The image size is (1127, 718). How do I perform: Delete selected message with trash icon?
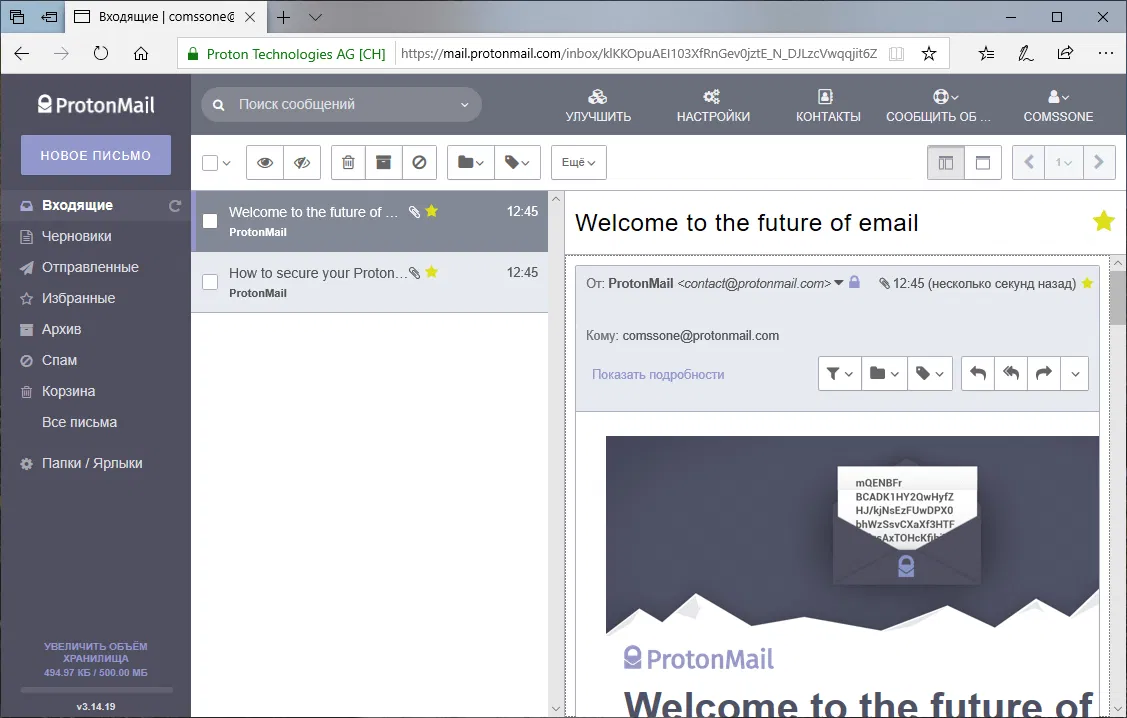pyautogui.click(x=348, y=162)
